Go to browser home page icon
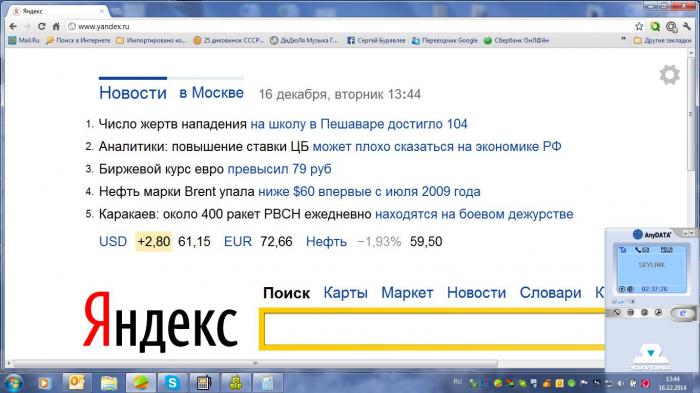This screenshot has width=700, height=393. tap(56, 26)
